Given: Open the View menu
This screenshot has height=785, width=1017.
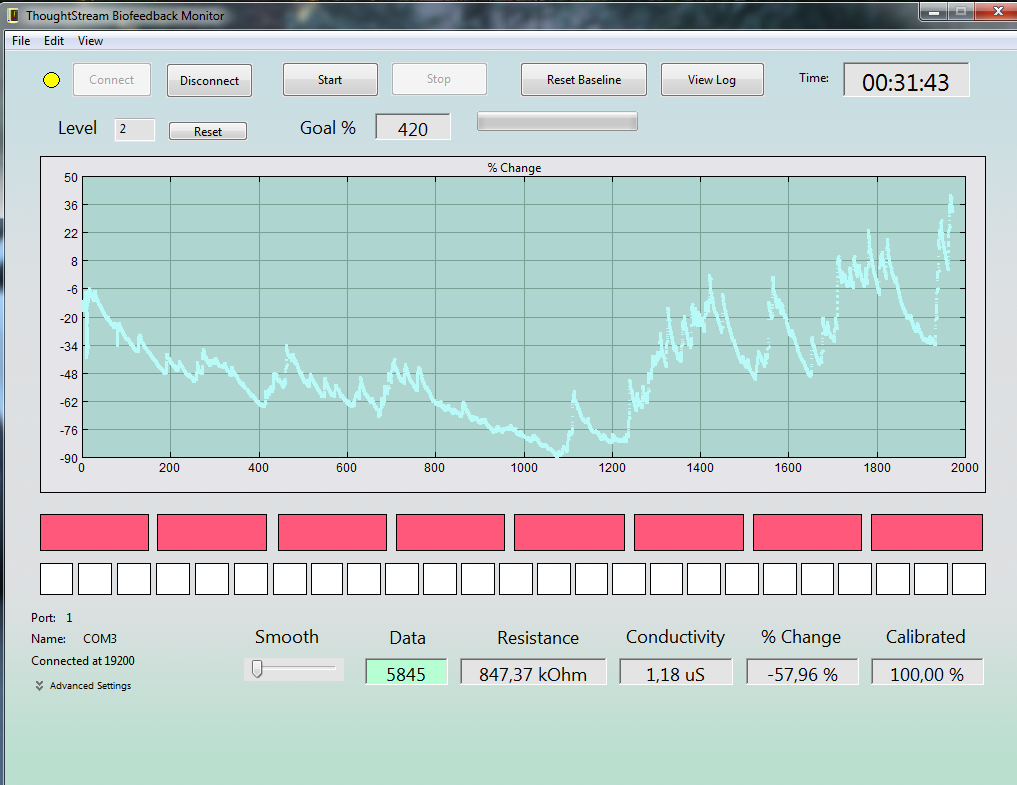Looking at the screenshot, I should click(x=90, y=41).
